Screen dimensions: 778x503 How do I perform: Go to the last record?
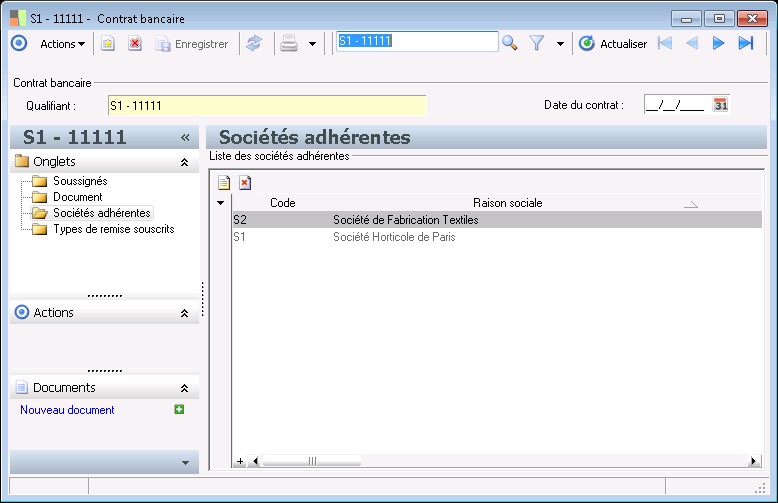pyautogui.click(x=746, y=43)
